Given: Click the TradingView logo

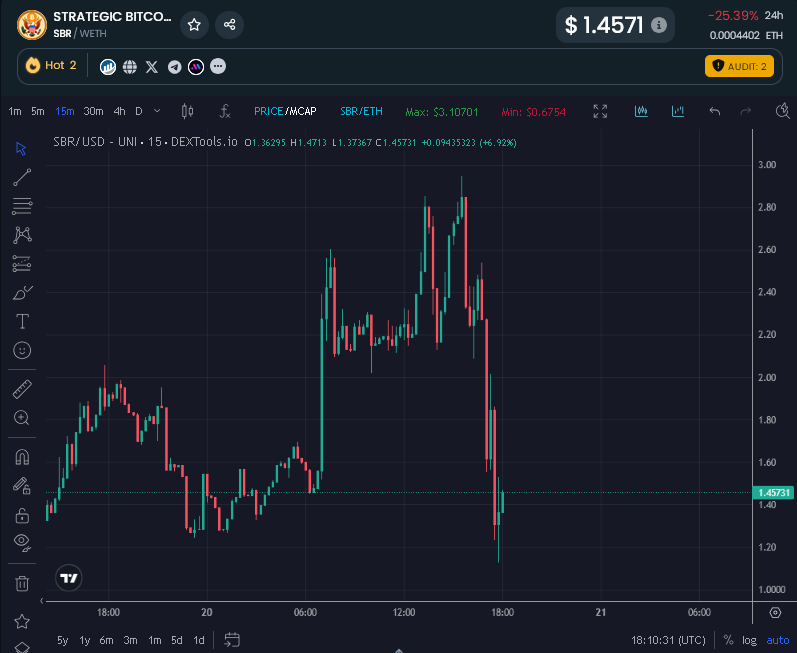Looking at the screenshot, I should (x=69, y=578).
